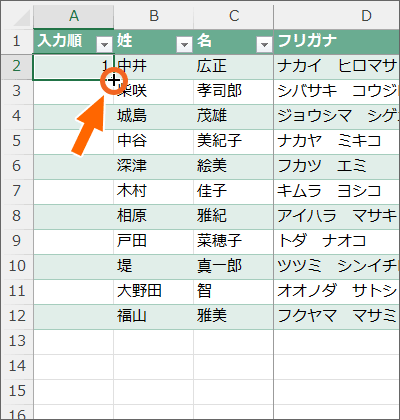400x420 pixels.
Task: Select row 12 header
Action: (17, 316)
